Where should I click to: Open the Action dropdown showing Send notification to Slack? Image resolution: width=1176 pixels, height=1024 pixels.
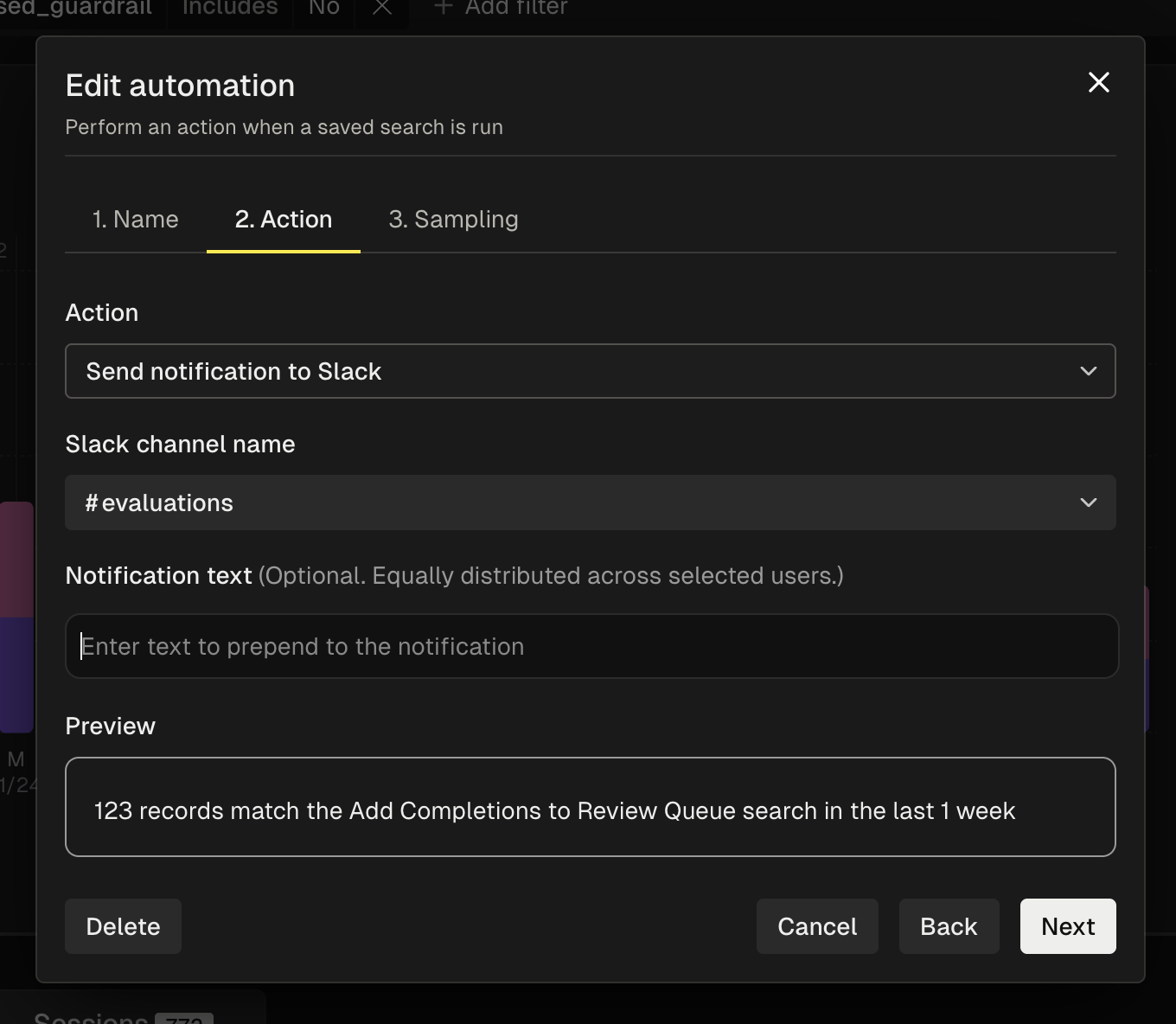pos(591,371)
